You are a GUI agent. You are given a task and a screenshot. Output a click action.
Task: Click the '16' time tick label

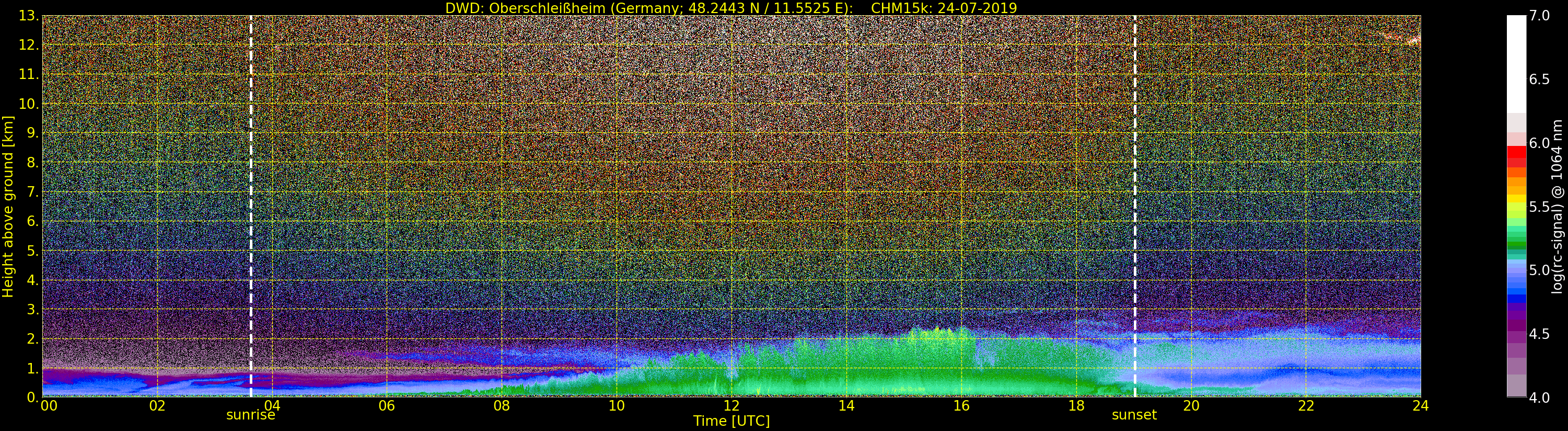(961, 405)
